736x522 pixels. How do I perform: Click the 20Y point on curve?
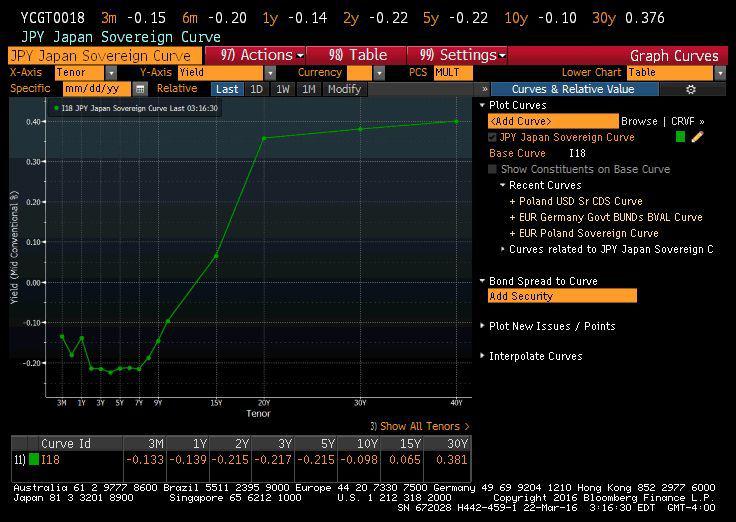point(264,138)
